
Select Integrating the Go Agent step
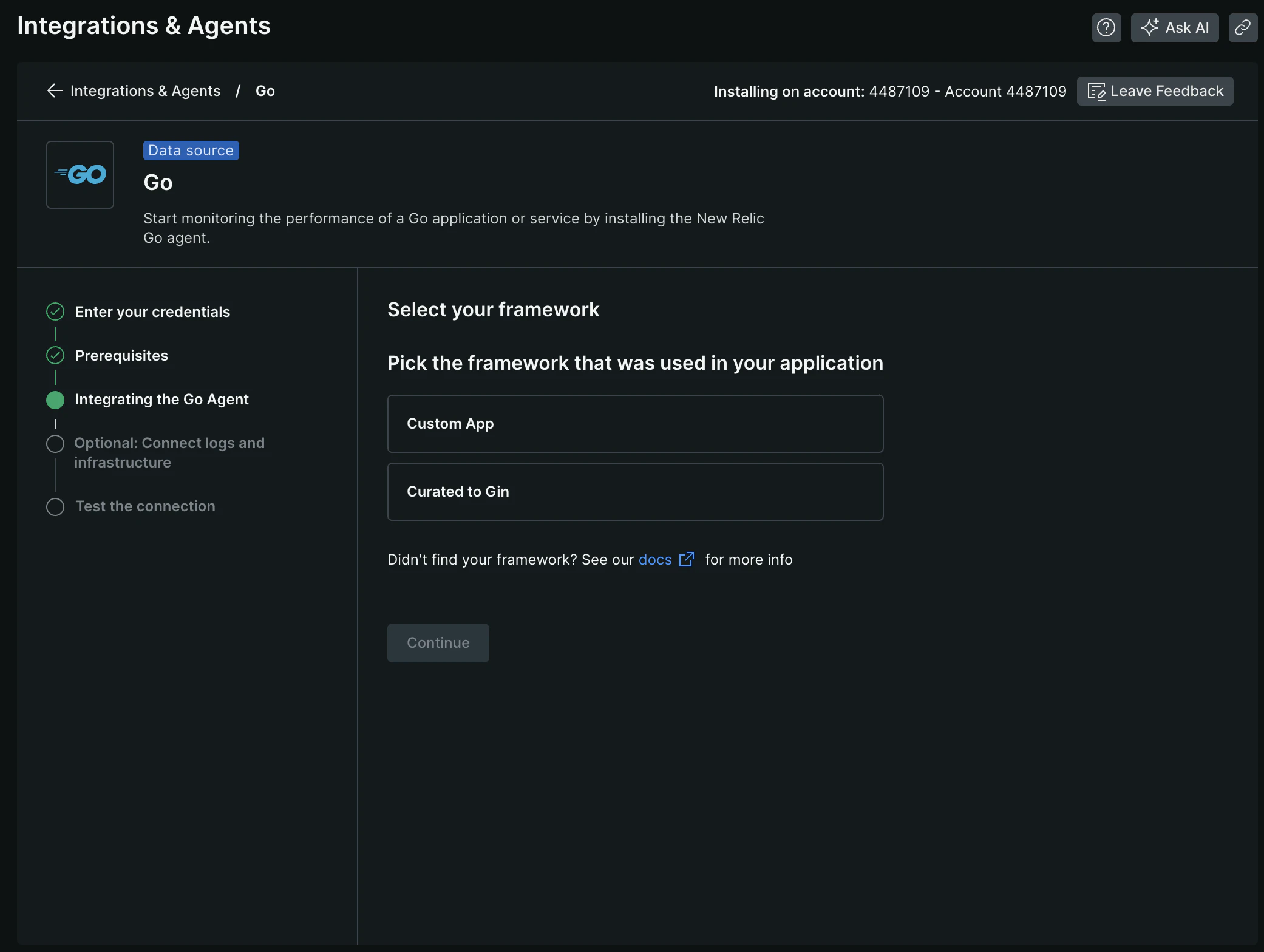click(162, 399)
